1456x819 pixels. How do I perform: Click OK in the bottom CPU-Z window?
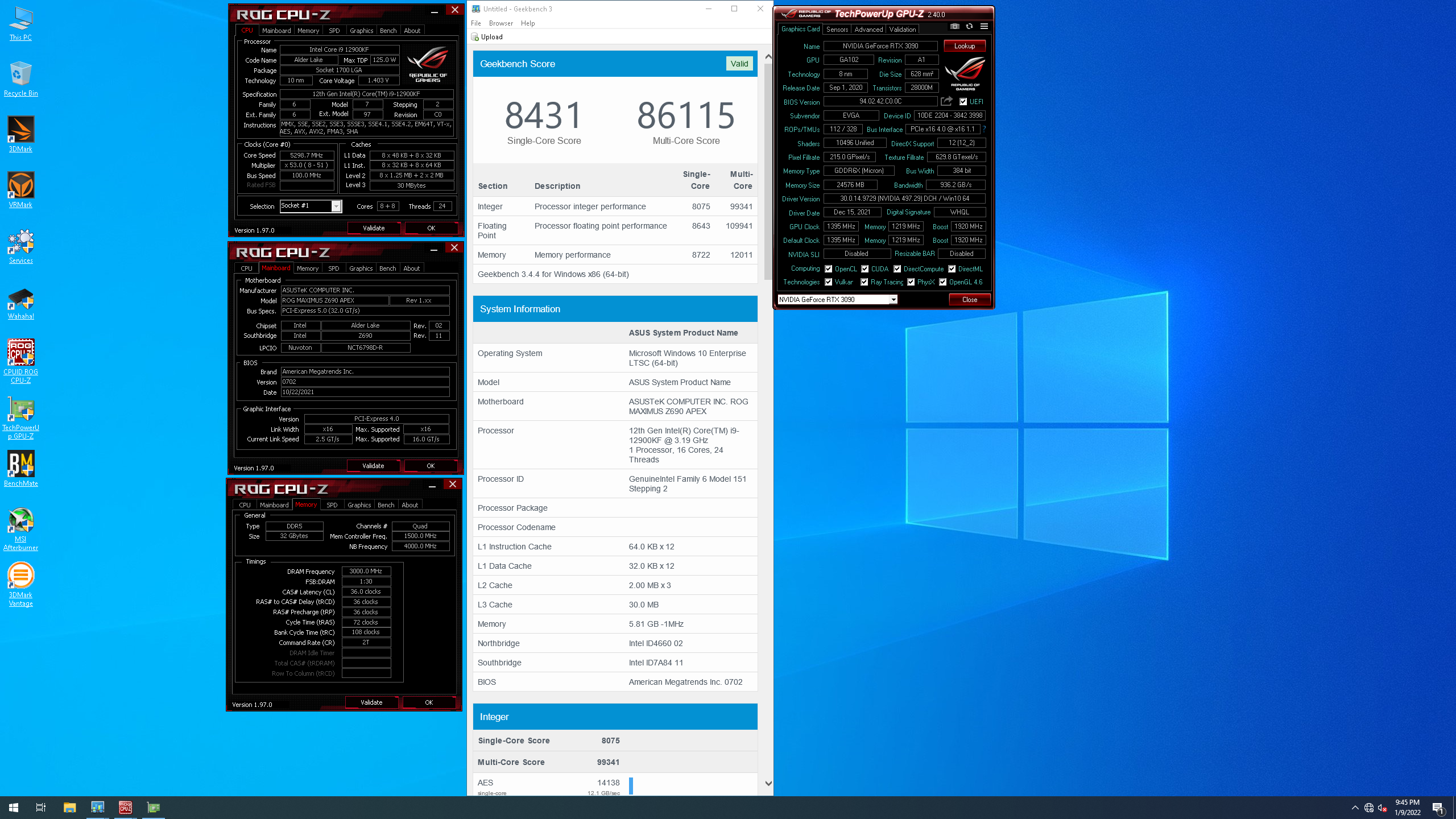click(x=429, y=702)
